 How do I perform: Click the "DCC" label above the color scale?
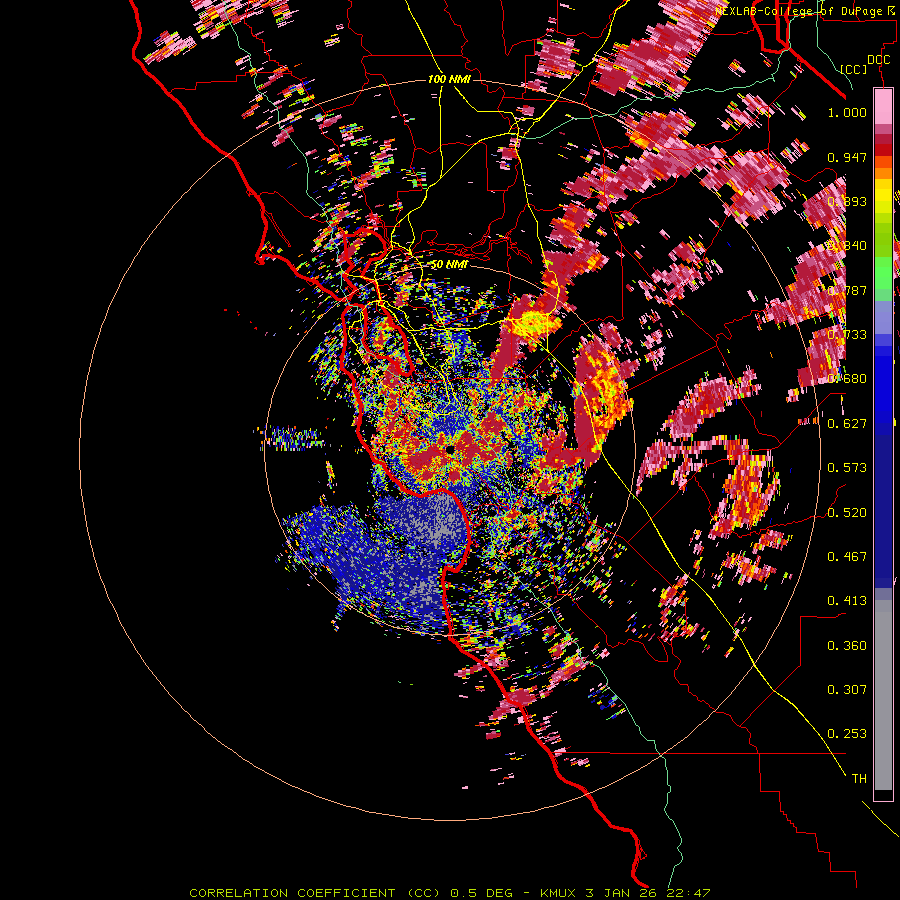click(878, 60)
